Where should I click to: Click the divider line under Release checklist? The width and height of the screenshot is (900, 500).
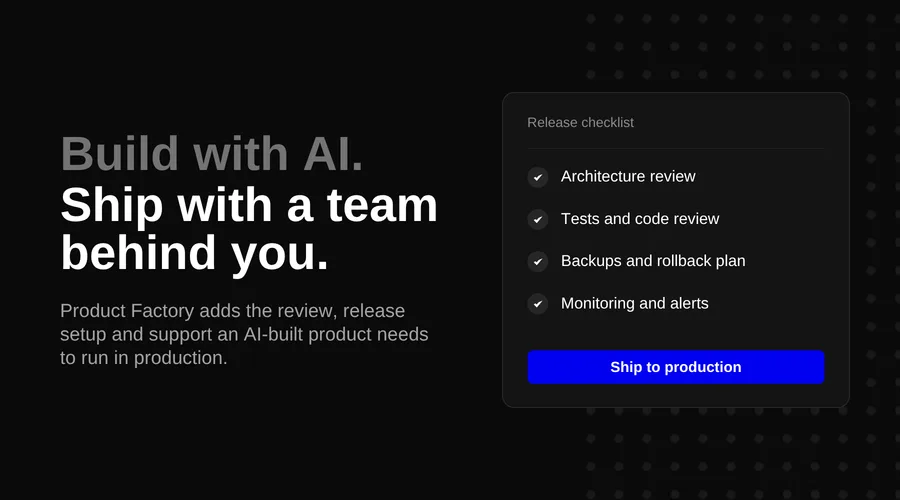pos(676,149)
